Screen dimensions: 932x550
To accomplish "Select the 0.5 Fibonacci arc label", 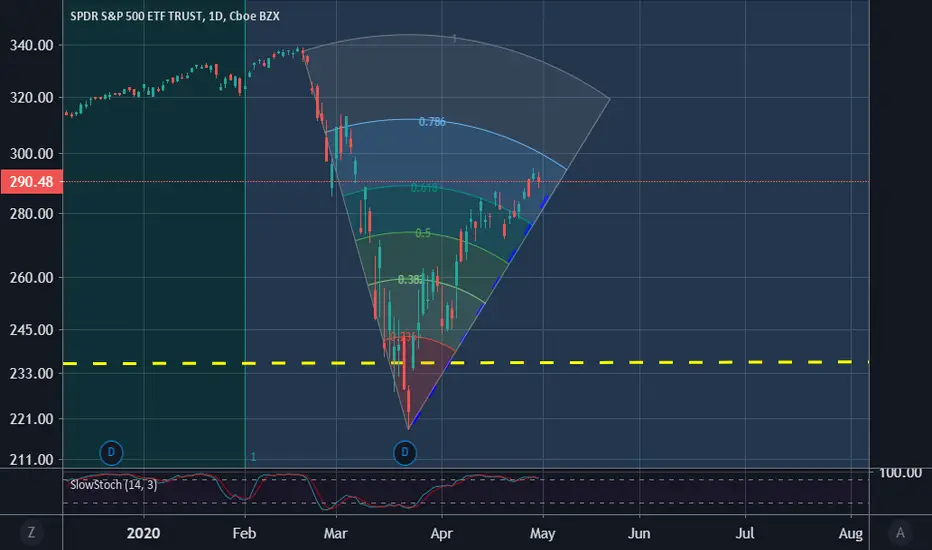I will click(x=423, y=233).
